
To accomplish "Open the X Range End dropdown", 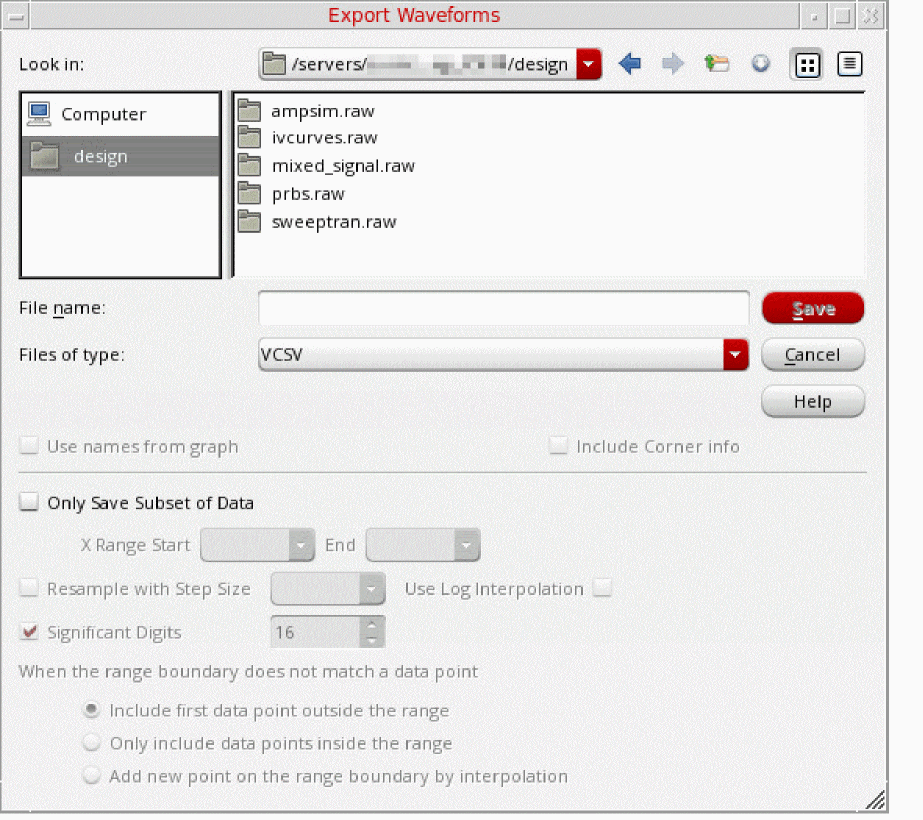I will click(x=467, y=545).
